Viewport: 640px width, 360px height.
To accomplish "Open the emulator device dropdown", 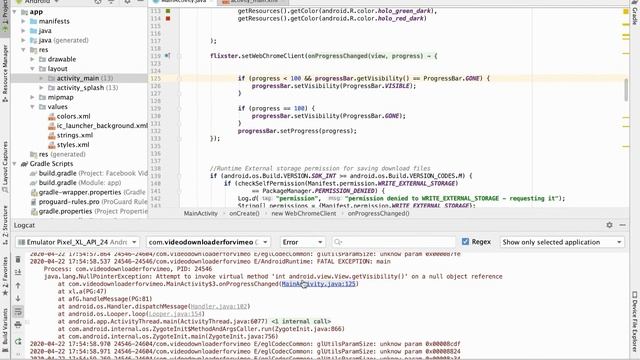I will [x=78, y=242].
